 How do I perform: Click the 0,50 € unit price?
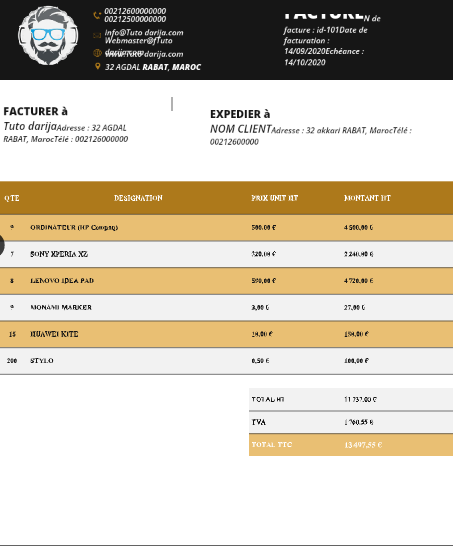pyautogui.click(x=260, y=361)
